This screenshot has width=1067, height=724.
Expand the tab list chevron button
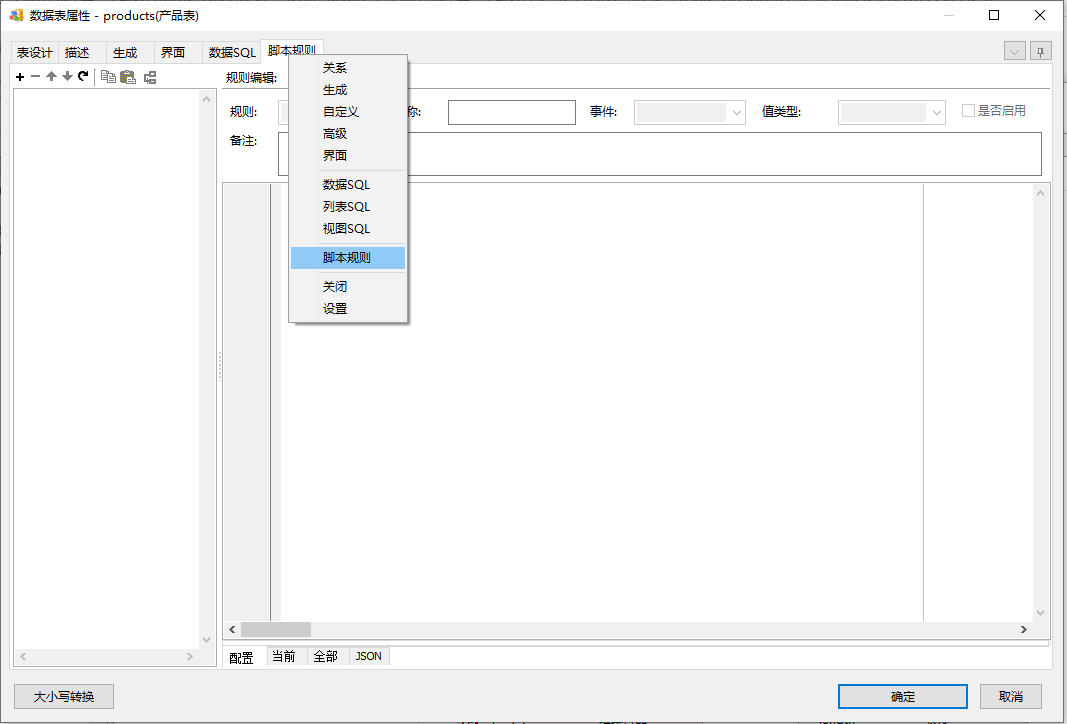(x=1015, y=52)
